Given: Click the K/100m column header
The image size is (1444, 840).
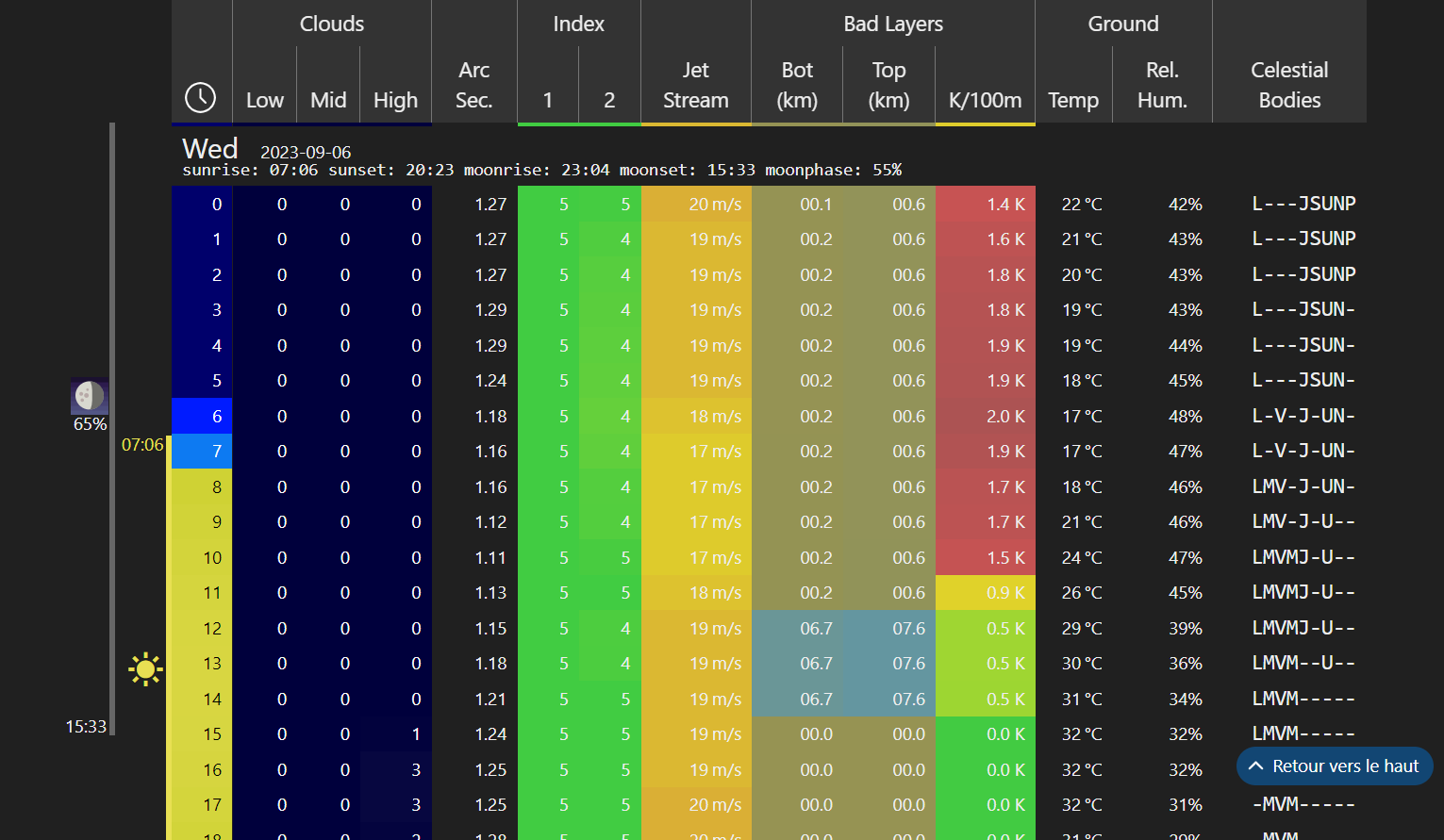Looking at the screenshot, I should pyautogui.click(x=985, y=100).
